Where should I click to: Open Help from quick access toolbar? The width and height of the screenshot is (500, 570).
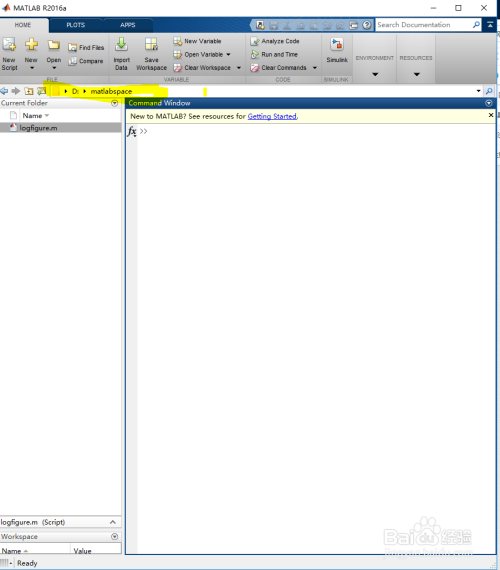367,25
